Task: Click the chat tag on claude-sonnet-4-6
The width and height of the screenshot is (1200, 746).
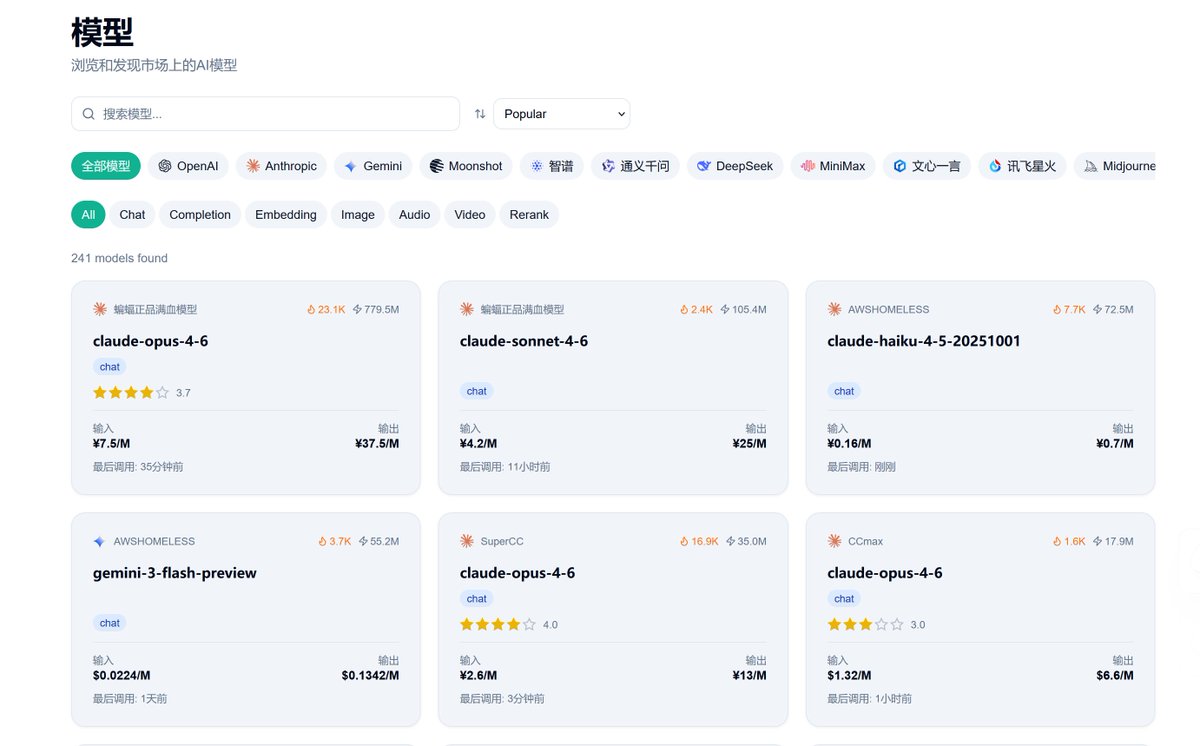Action: [477, 391]
